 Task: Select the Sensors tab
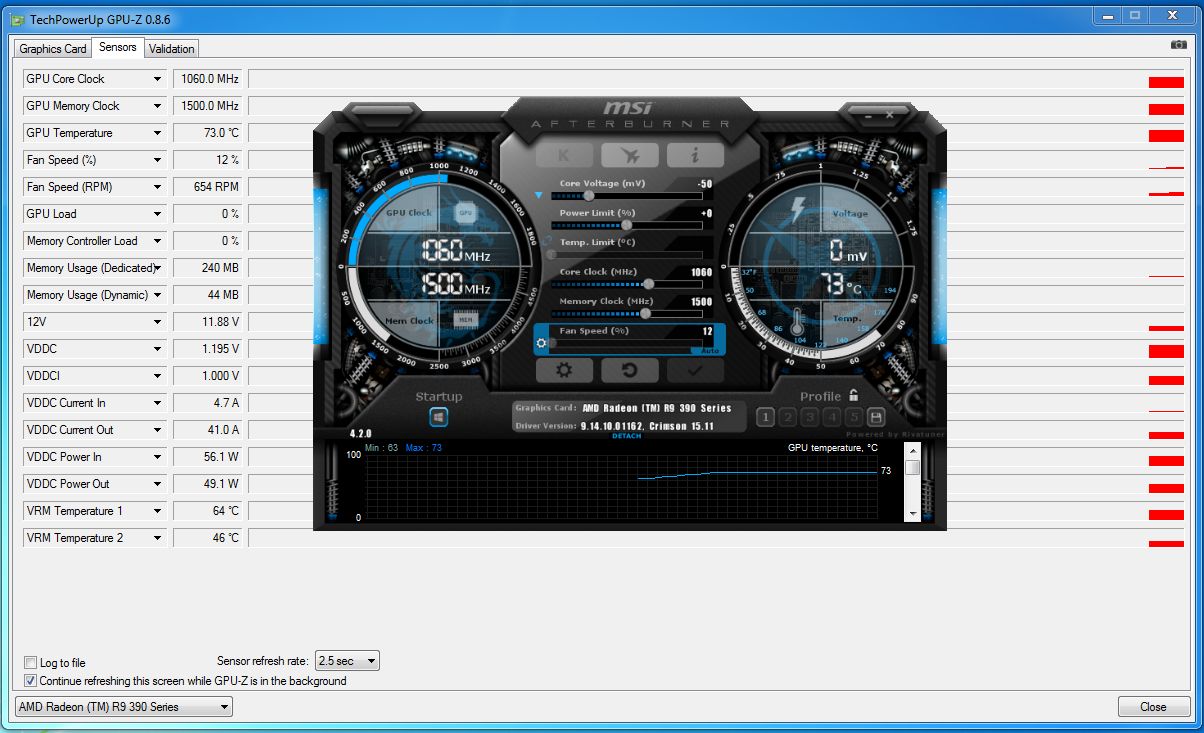pyautogui.click(x=118, y=47)
